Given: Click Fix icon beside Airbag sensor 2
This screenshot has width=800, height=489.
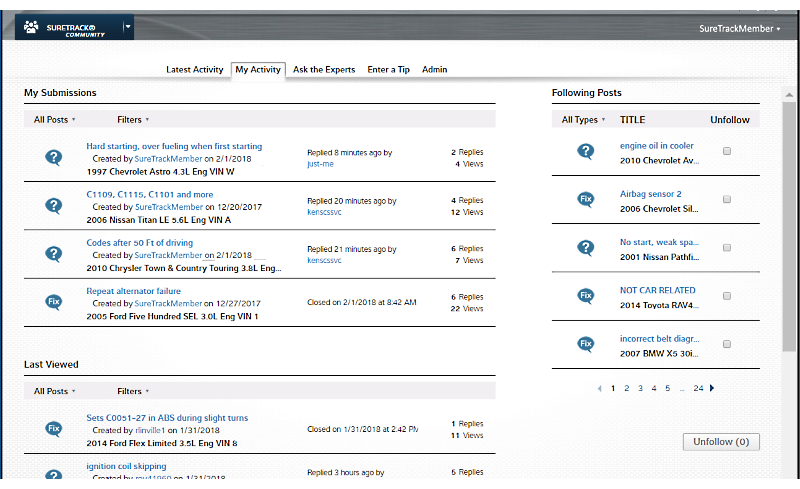Looking at the screenshot, I should click(586, 199).
